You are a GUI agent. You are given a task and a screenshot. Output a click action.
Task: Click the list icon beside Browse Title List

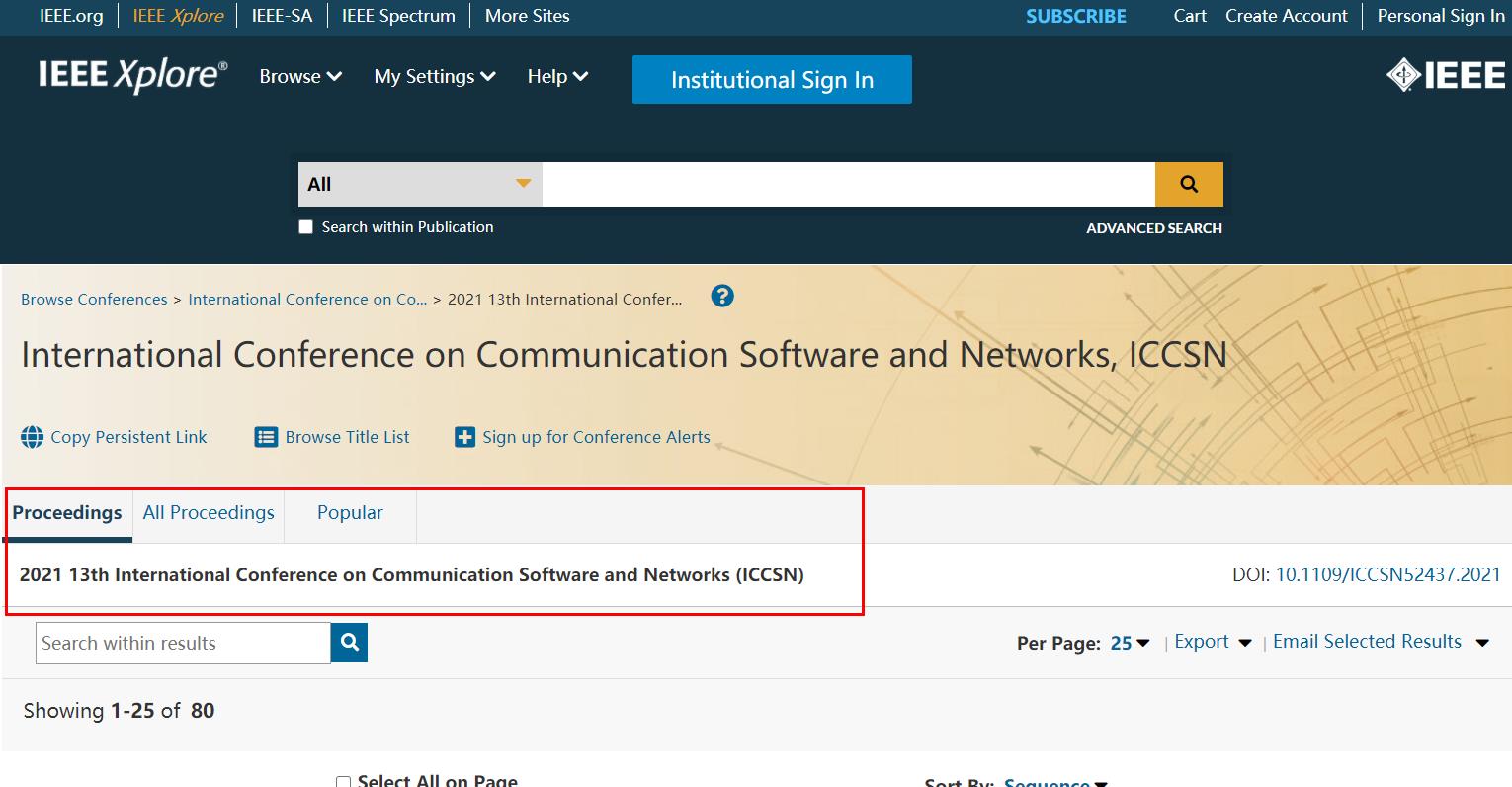coord(266,437)
